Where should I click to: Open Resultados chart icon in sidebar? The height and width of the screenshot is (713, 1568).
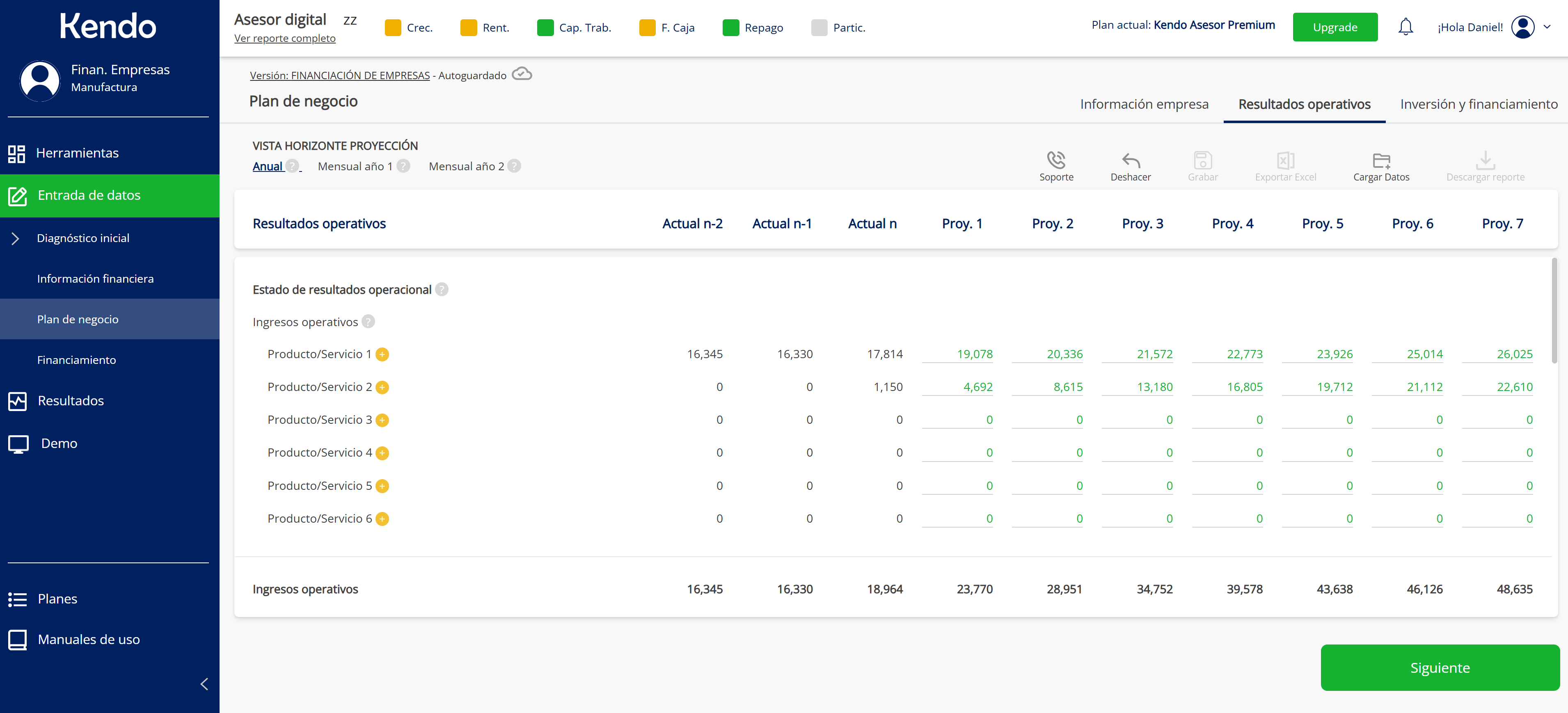[18, 401]
